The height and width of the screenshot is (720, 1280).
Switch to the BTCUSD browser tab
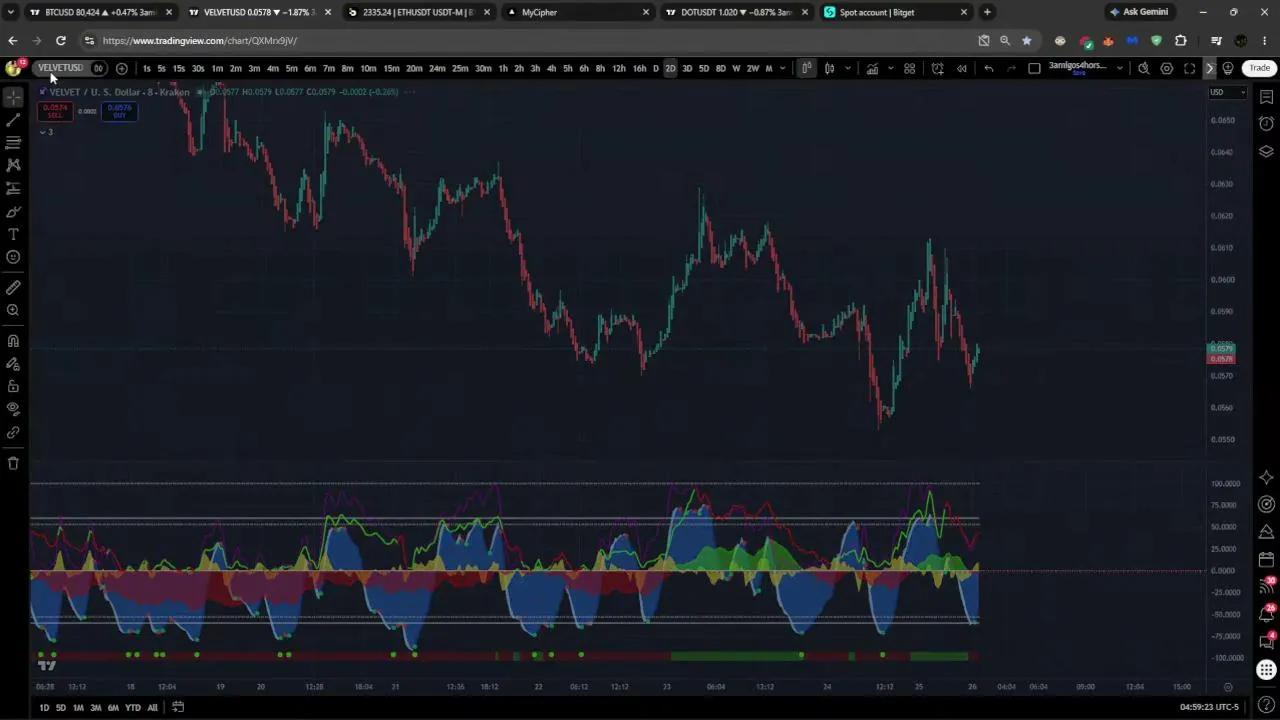[x=100, y=12]
